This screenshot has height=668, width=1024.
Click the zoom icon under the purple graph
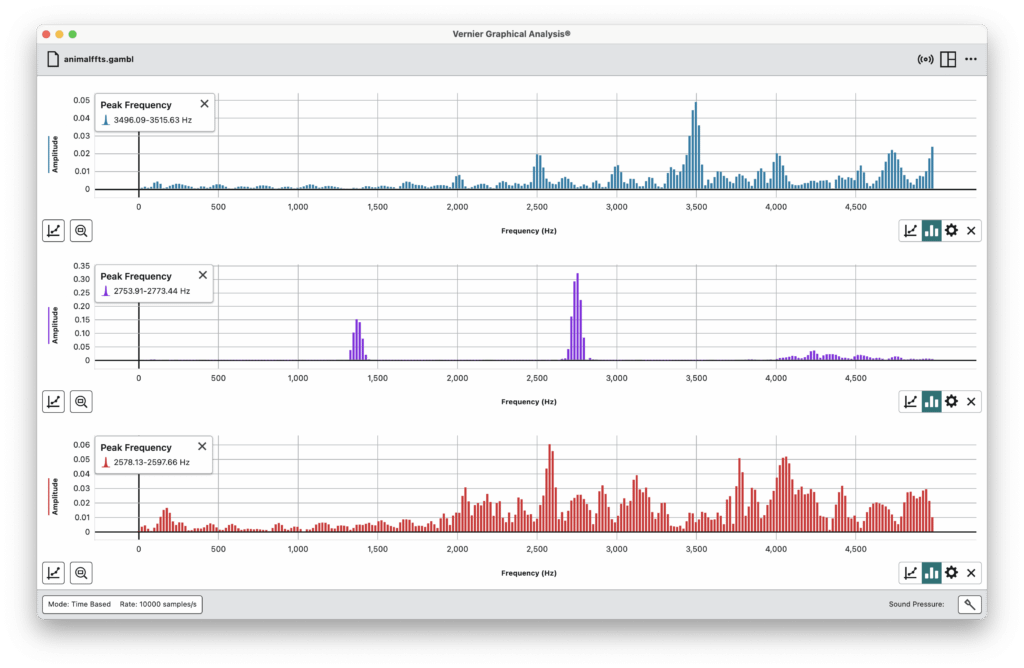pyautogui.click(x=81, y=402)
